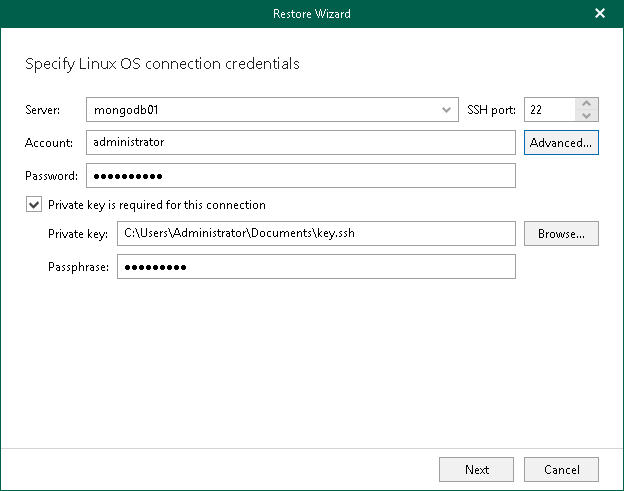Browse for a private key file

tap(561, 234)
